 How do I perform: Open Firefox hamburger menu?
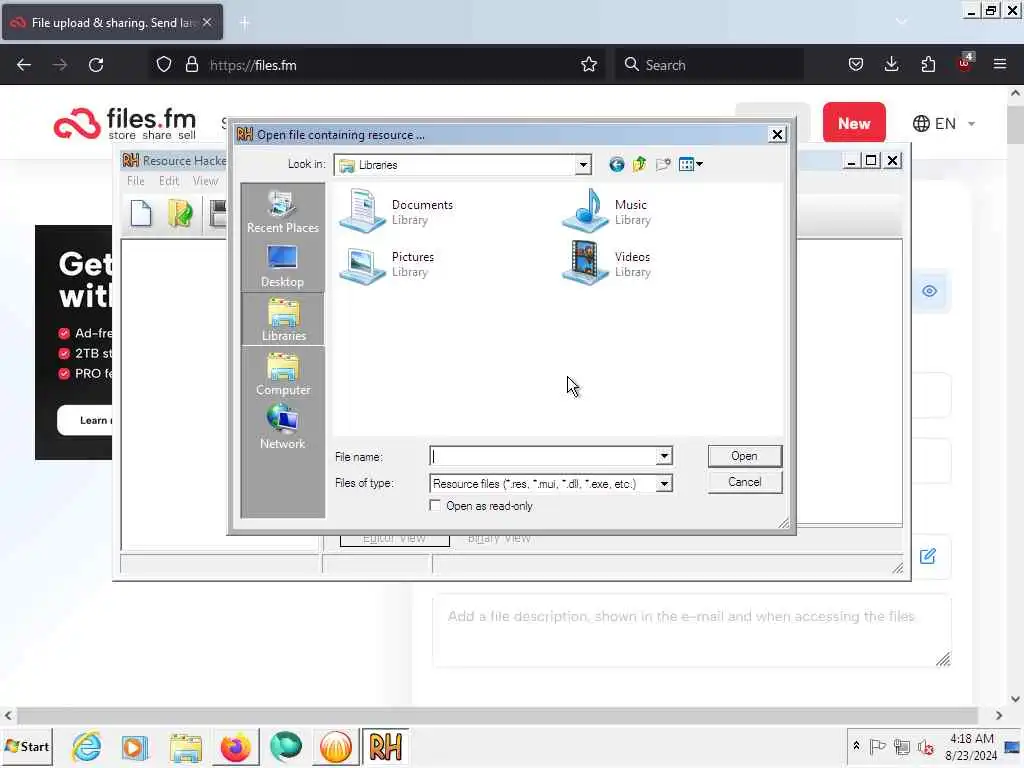[1000, 65]
